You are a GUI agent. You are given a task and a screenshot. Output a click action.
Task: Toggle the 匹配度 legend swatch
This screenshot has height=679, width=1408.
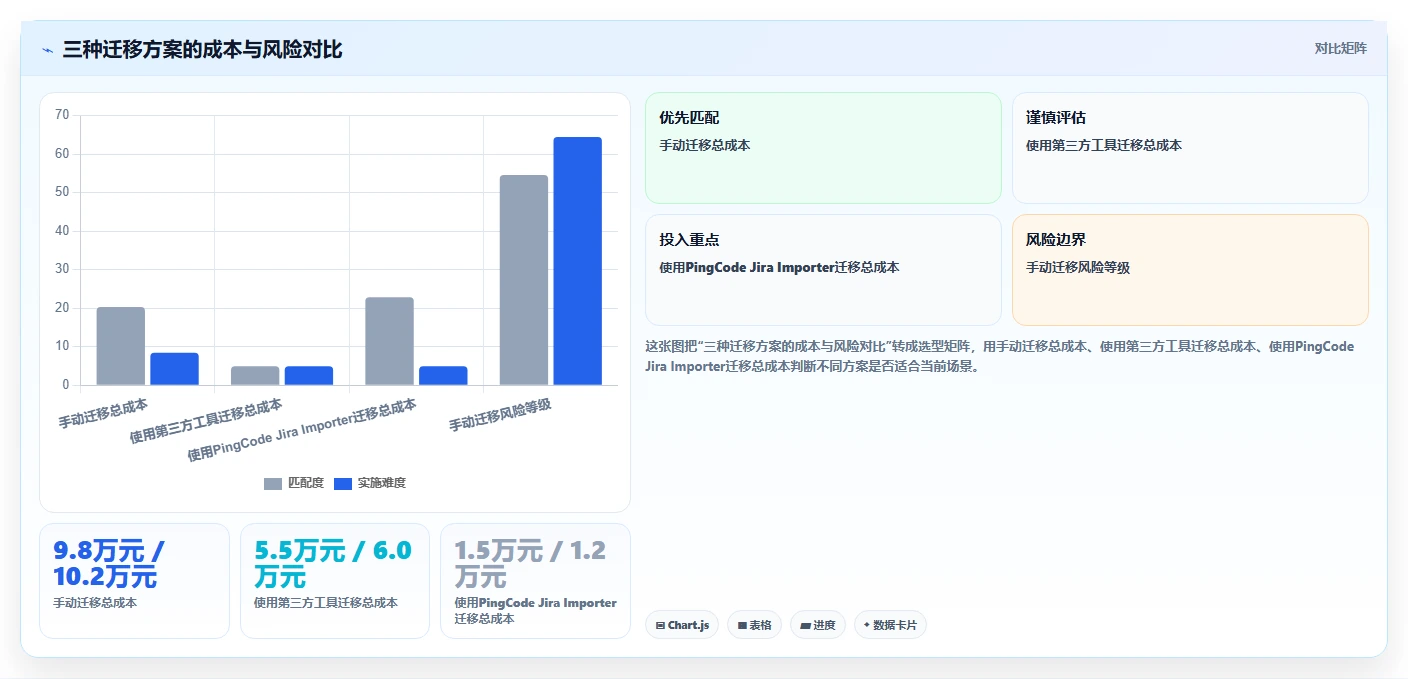(273, 483)
